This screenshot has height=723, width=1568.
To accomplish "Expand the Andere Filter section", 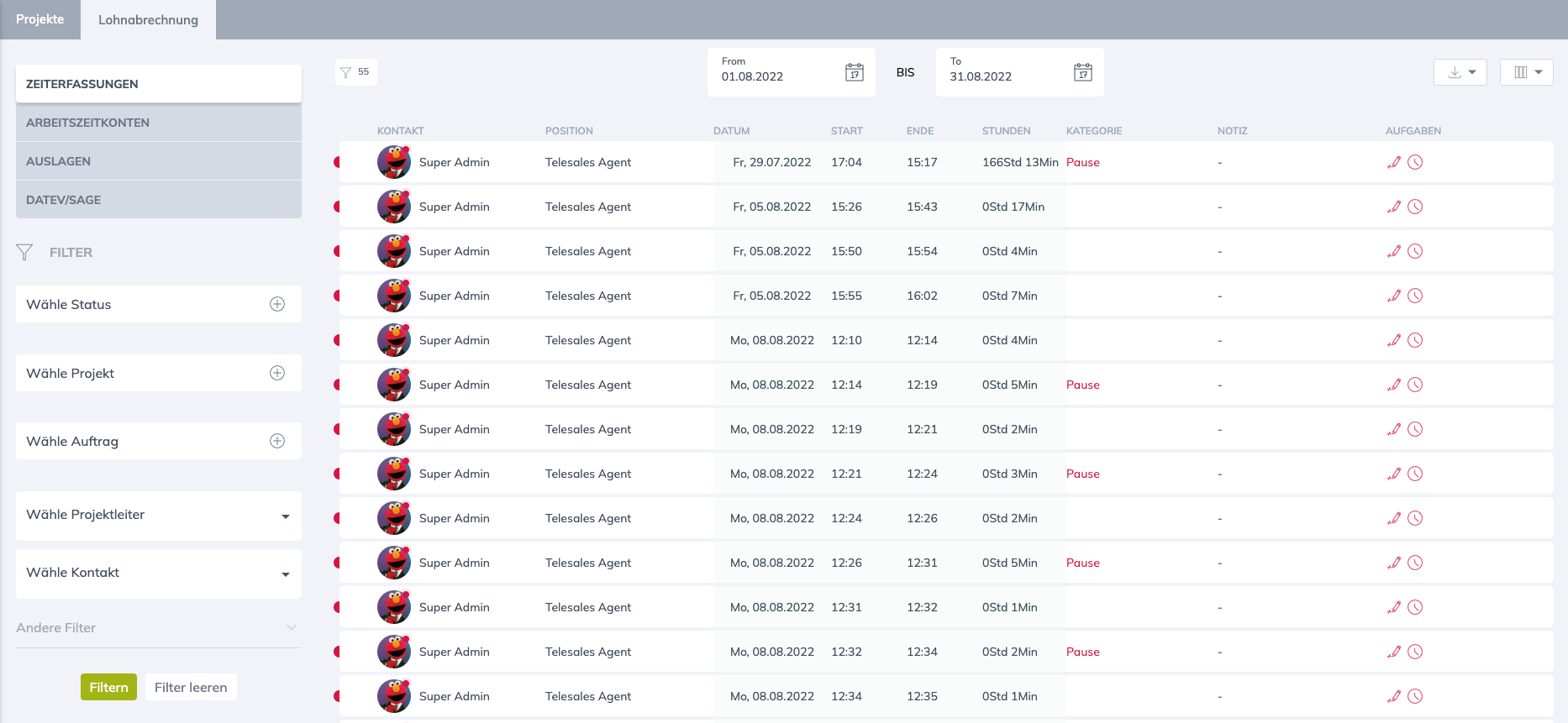I will point(291,627).
